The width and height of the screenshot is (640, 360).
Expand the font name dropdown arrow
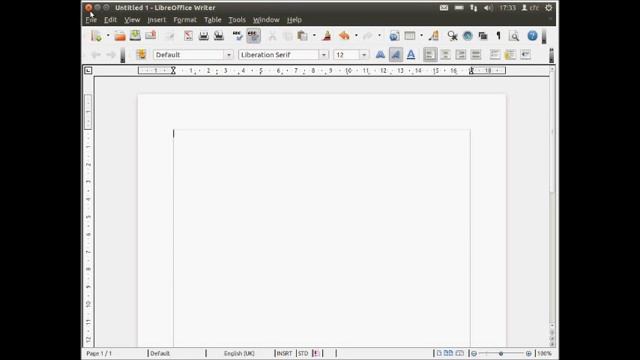click(324, 55)
